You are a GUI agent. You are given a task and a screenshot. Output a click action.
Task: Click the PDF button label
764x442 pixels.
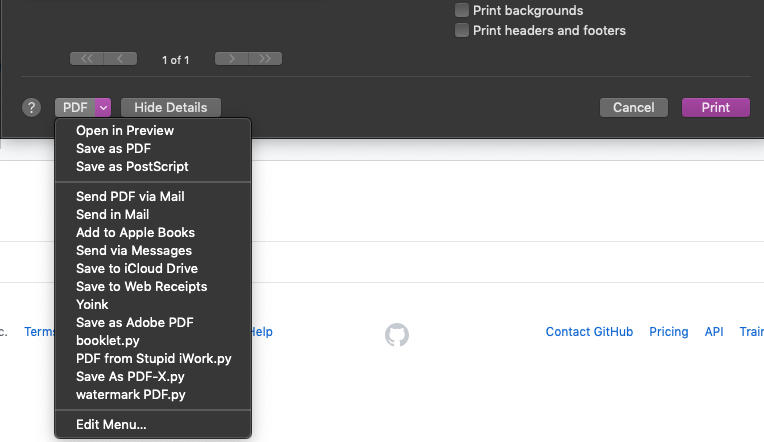tap(76, 107)
